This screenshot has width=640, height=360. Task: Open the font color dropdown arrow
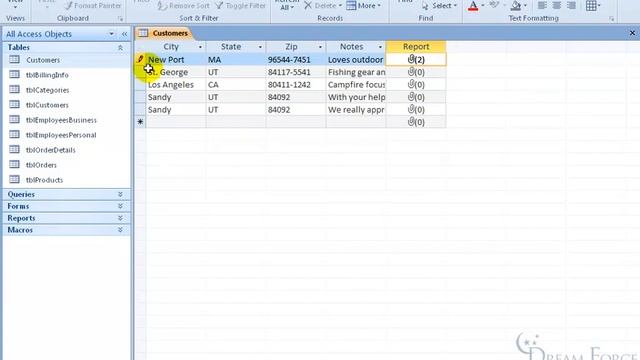482,6
